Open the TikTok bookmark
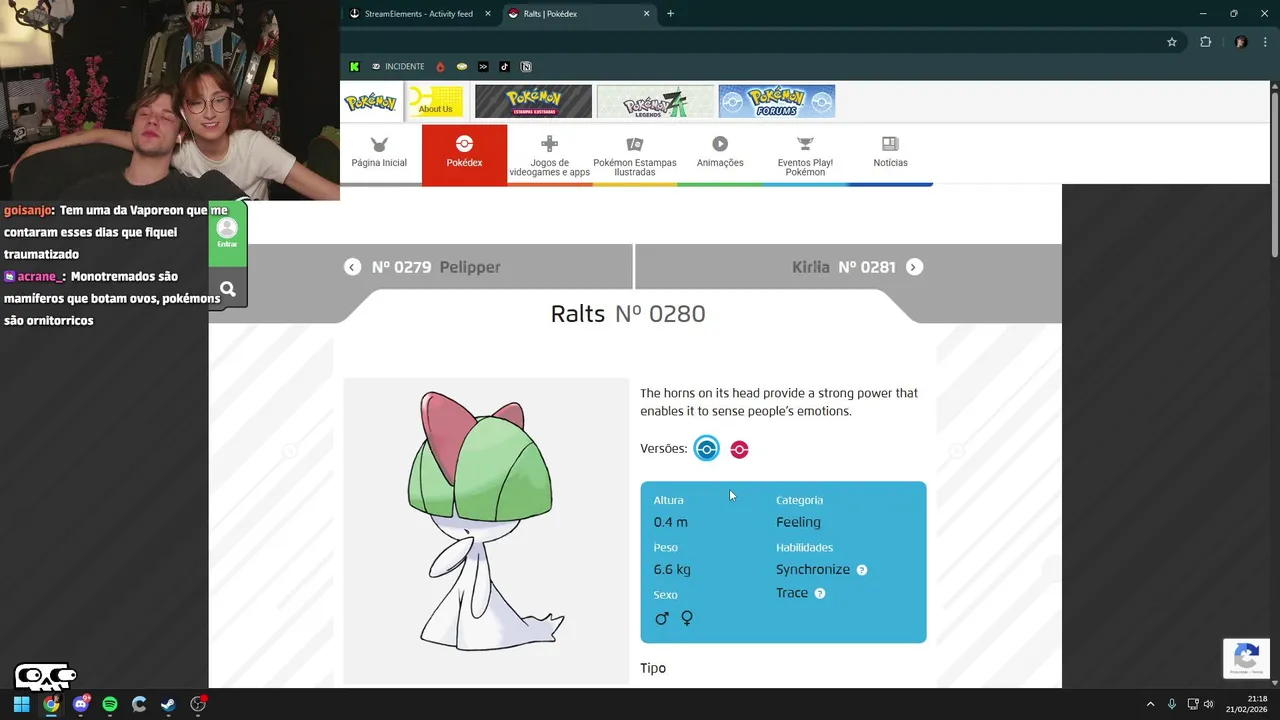Screen dimensions: 1280x720 click(504, 67)
